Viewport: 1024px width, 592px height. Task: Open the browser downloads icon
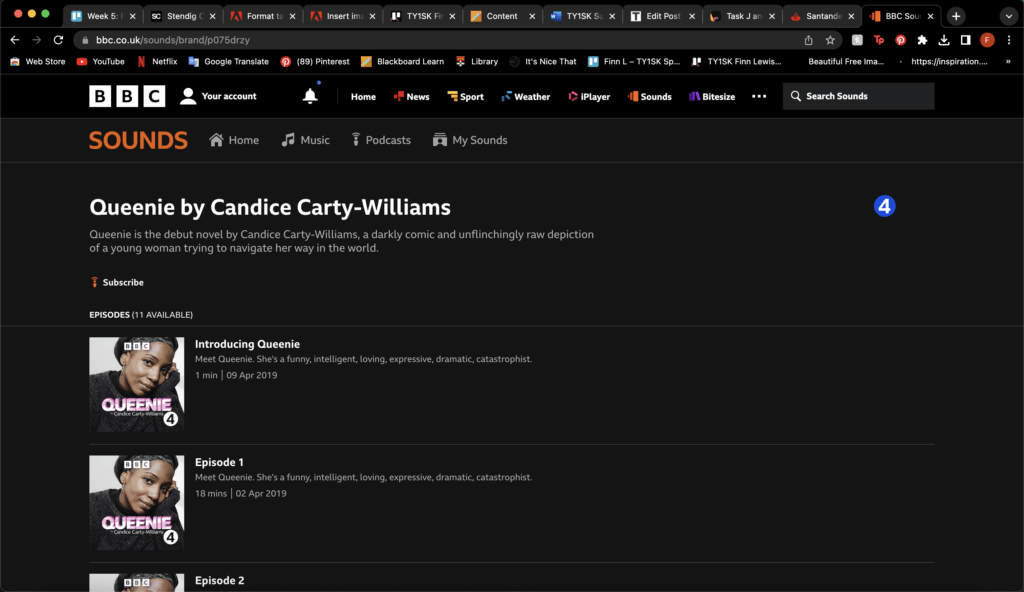[944, 40]
